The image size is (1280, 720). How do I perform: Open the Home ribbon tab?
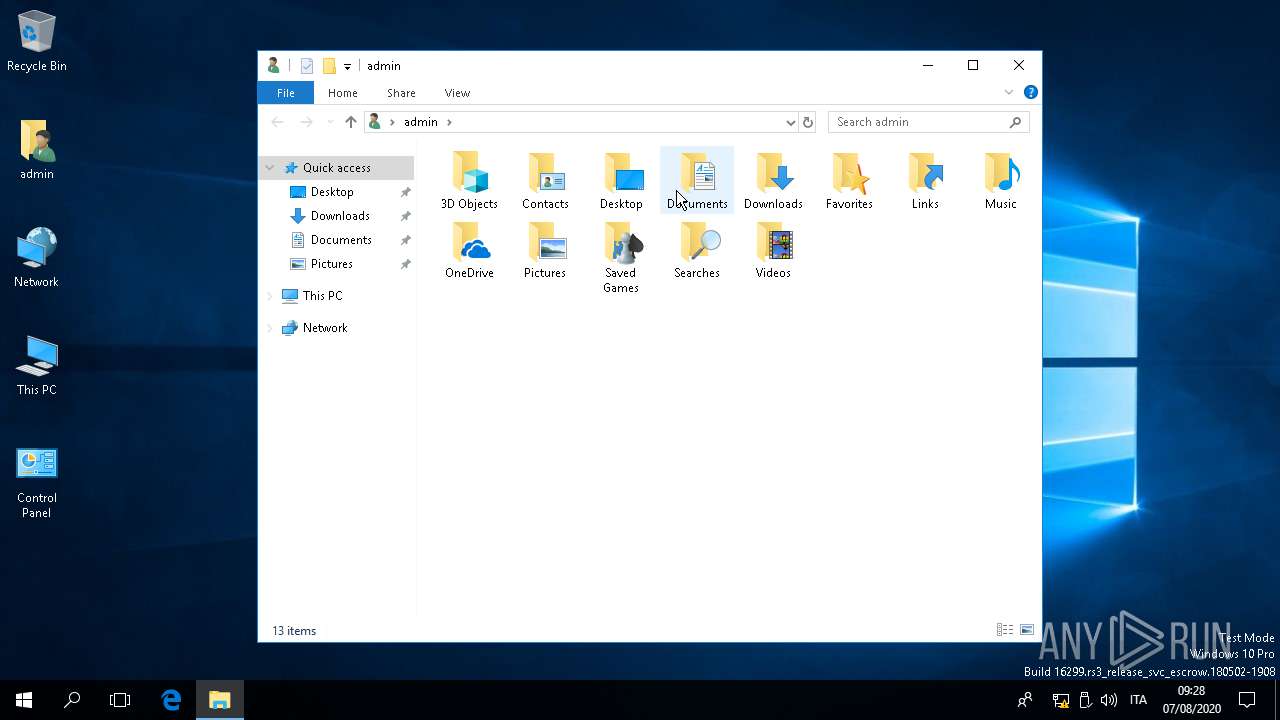click(343, 93)
